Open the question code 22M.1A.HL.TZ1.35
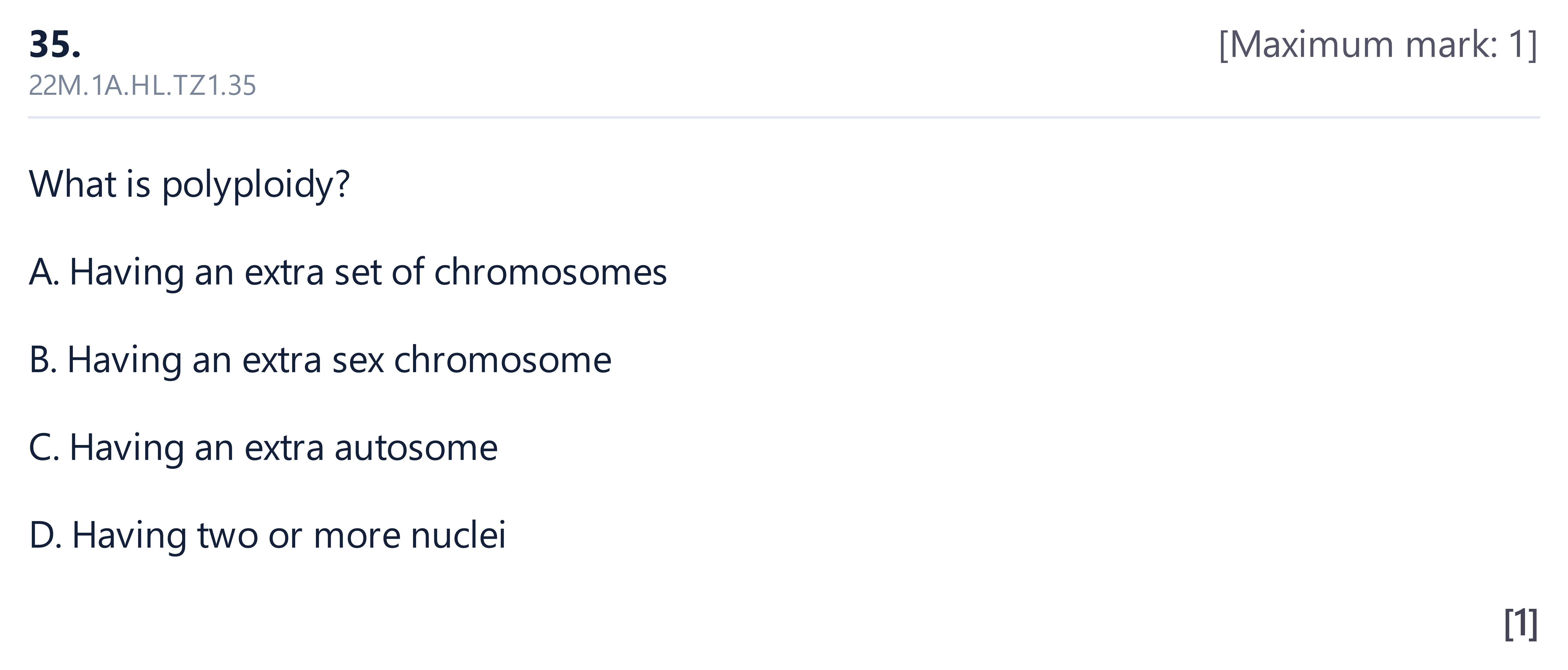1568x670 pixels. (x=142, y=86)
